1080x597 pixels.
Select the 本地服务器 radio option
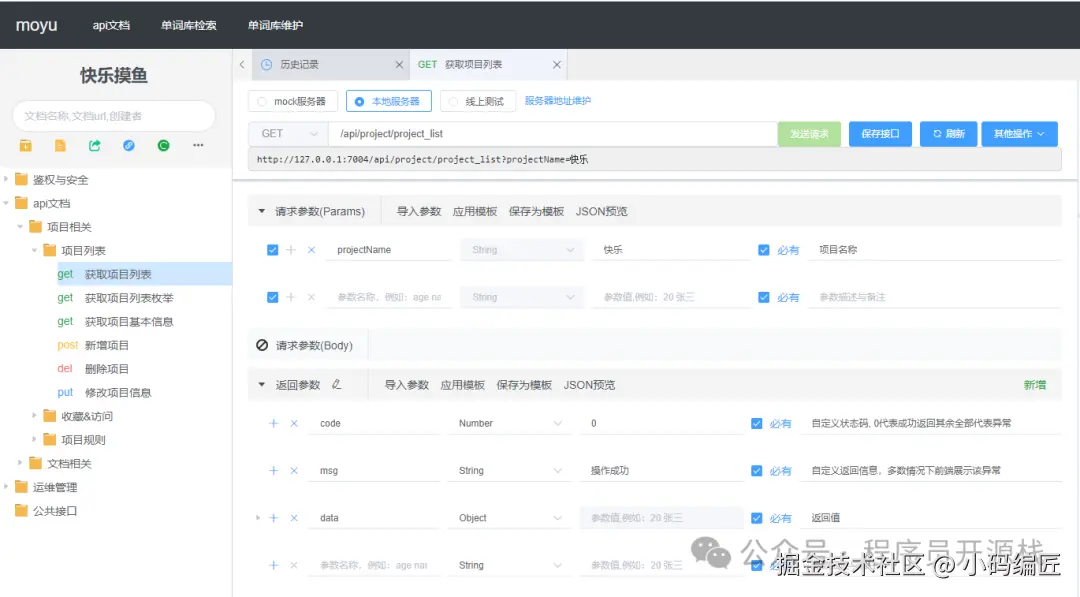tap(388, 101)
